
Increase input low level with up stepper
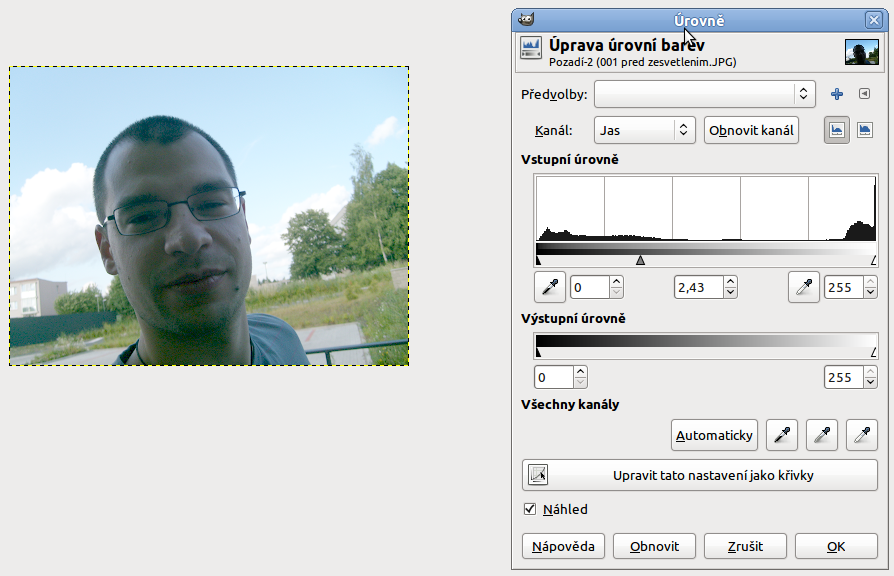(616, 282)
